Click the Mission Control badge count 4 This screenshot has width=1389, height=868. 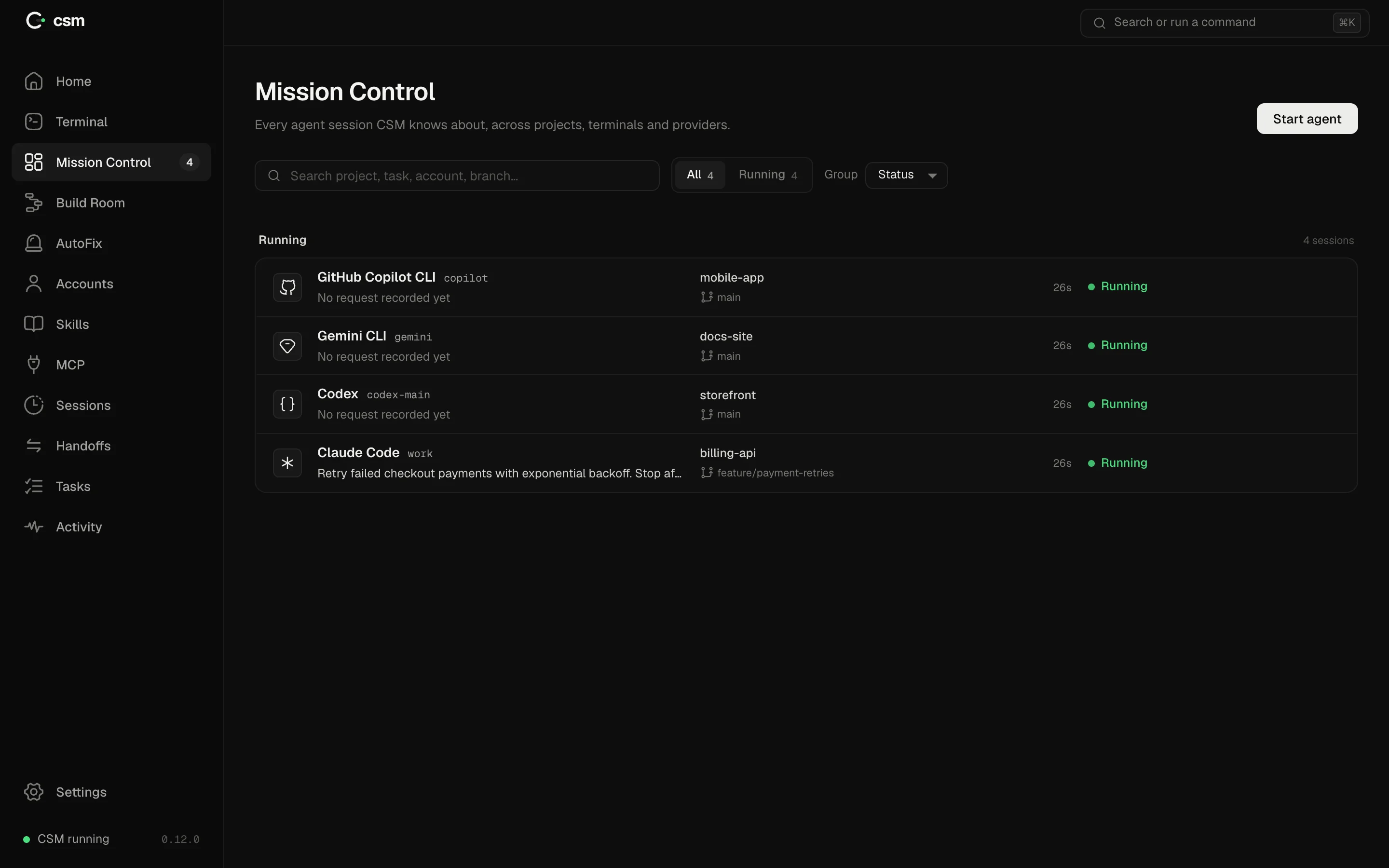coord(190,163)
